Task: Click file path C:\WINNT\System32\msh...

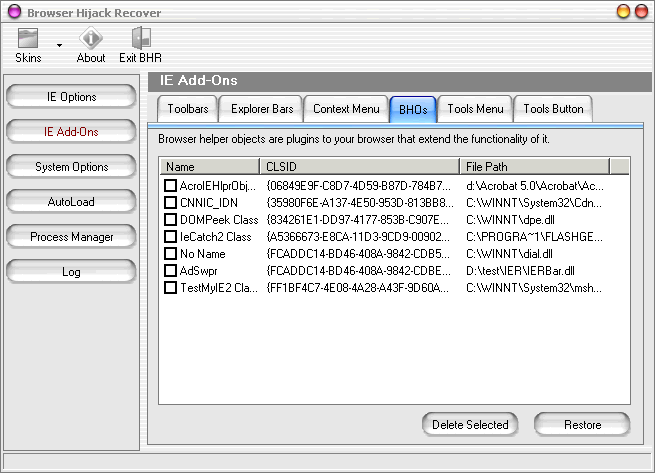Action: point(534,288)
